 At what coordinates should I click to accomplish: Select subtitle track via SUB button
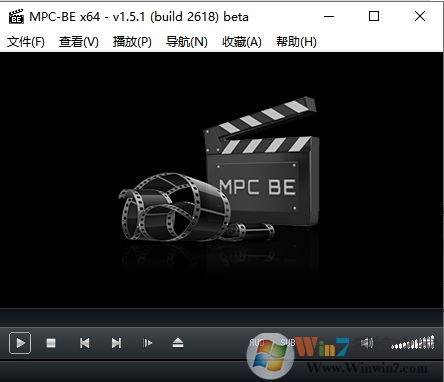[x=288, y=342]
